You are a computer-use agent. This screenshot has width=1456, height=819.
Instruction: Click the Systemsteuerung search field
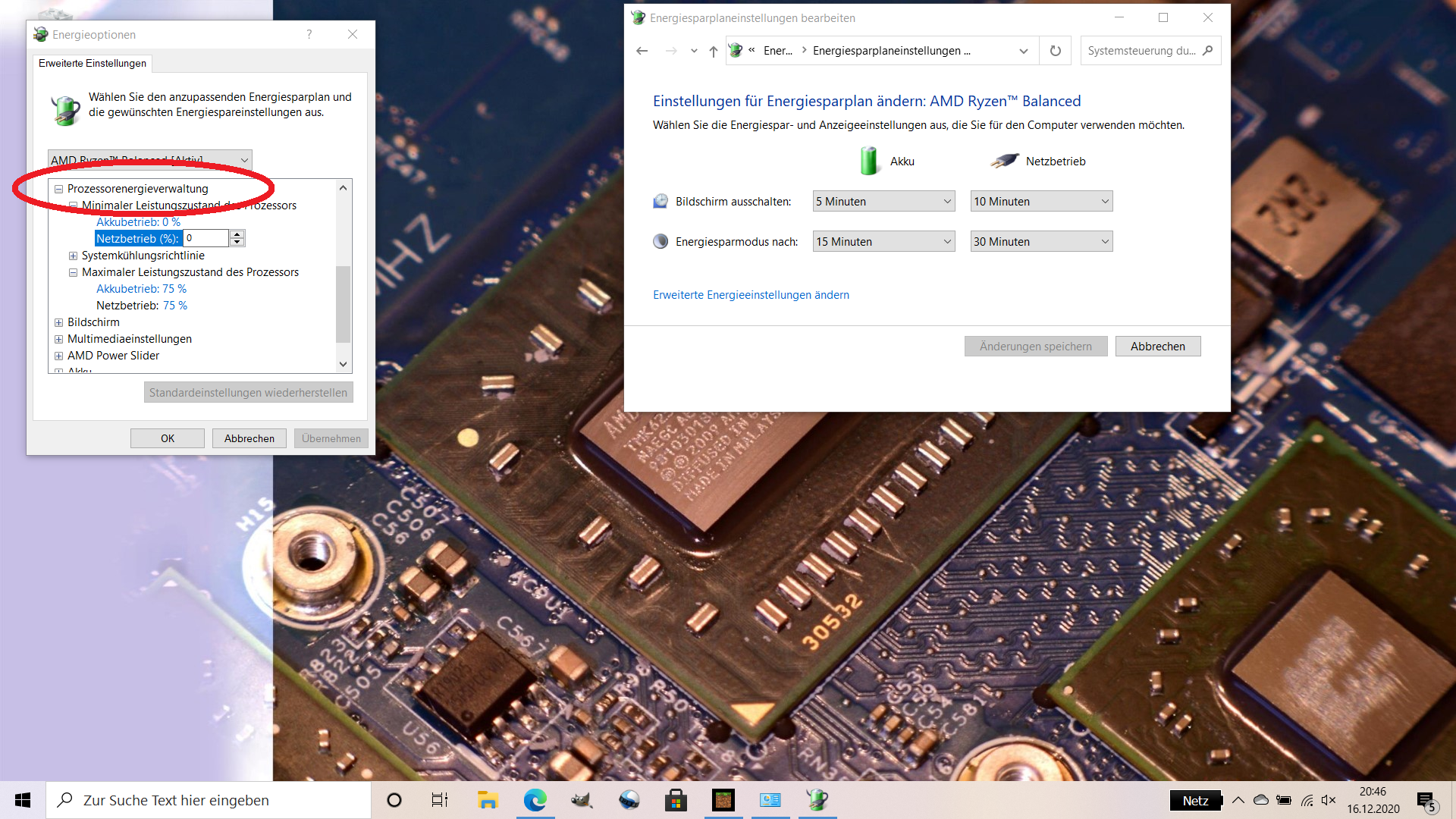(x=1141, y=51)
